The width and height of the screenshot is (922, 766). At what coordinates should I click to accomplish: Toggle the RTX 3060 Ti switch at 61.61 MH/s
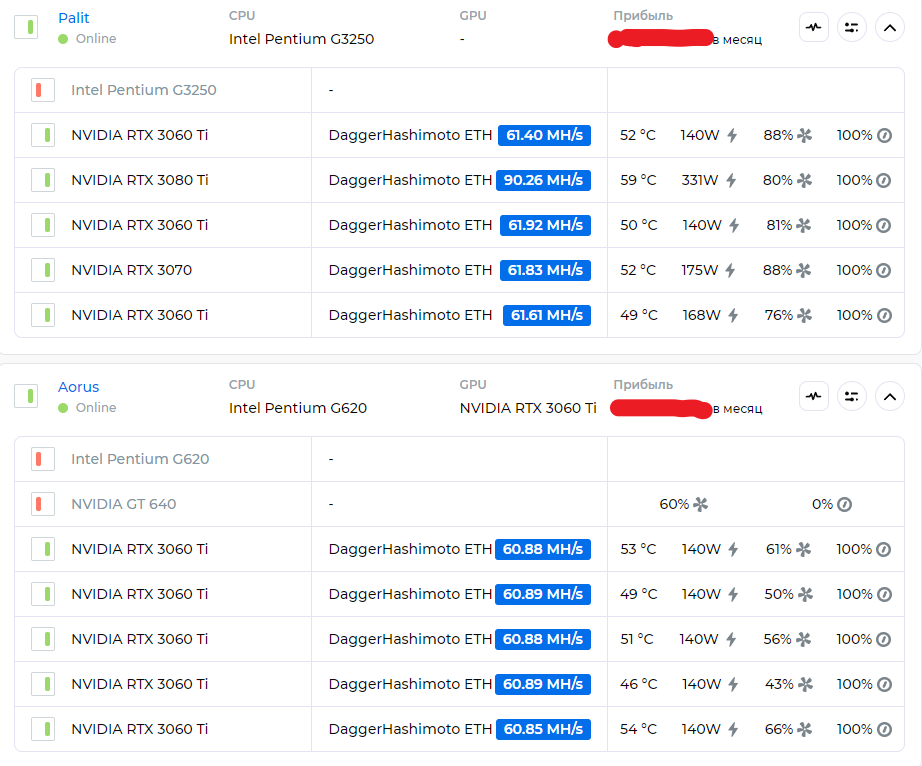pyautogui.click(x=43, y=315)
